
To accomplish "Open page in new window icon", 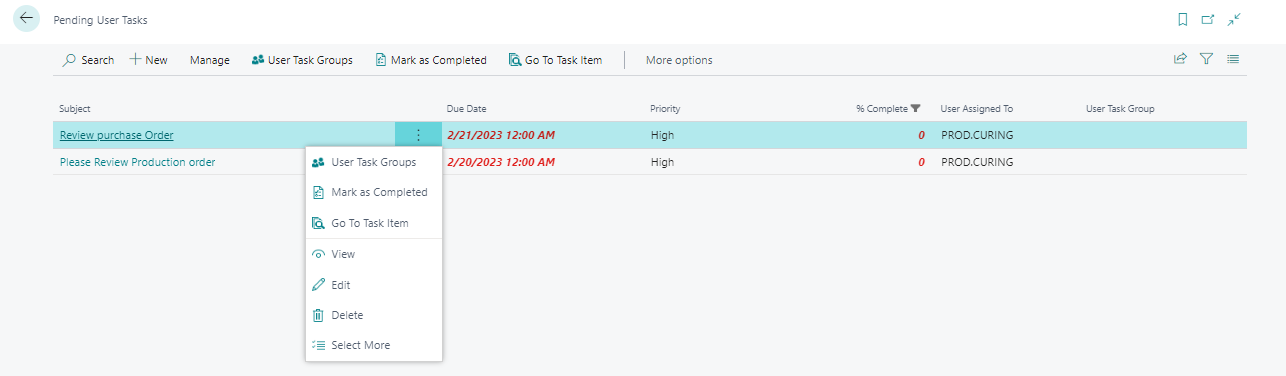I will pos(1208,19).
